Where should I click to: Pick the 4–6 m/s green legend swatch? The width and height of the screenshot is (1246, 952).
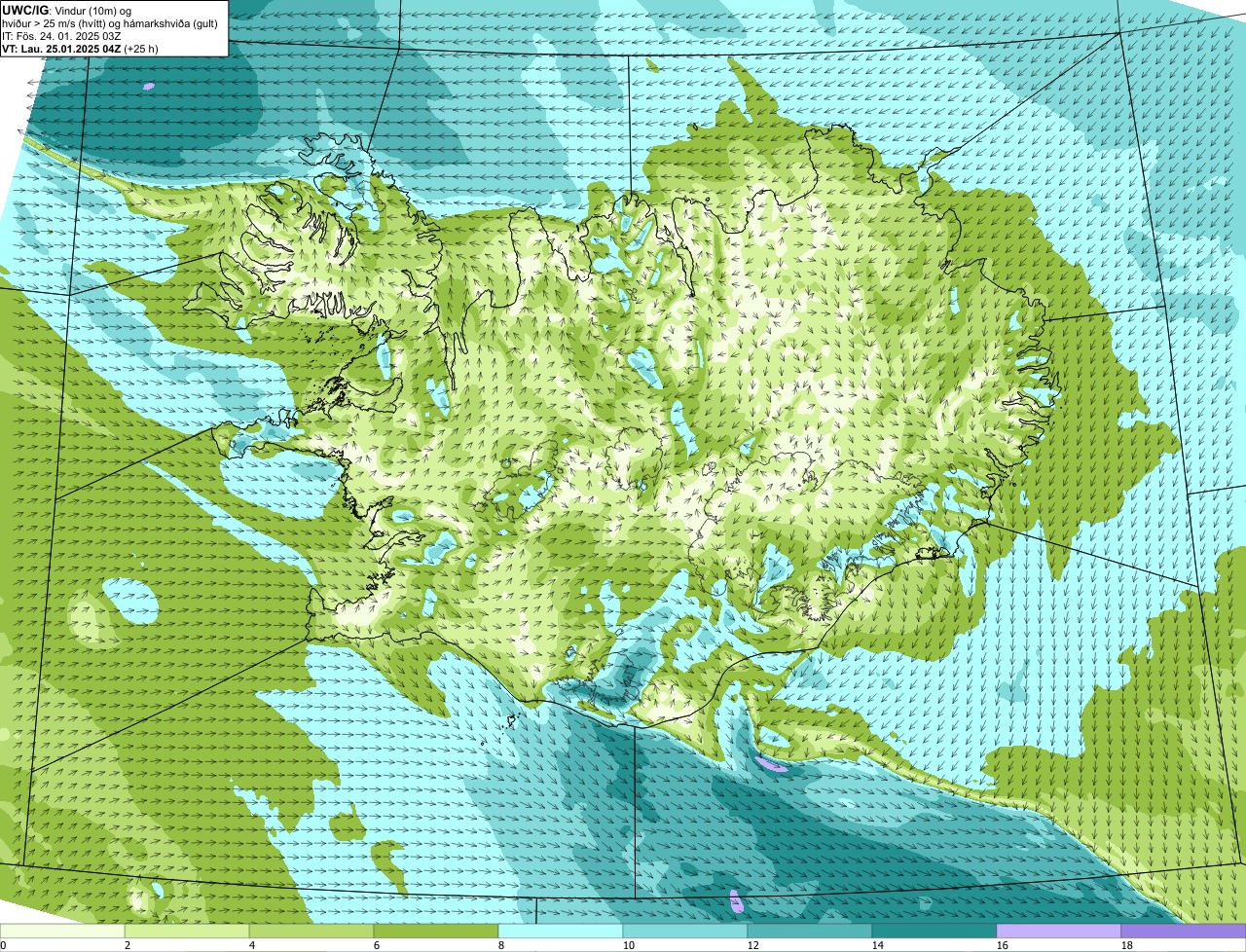point(311,931)
